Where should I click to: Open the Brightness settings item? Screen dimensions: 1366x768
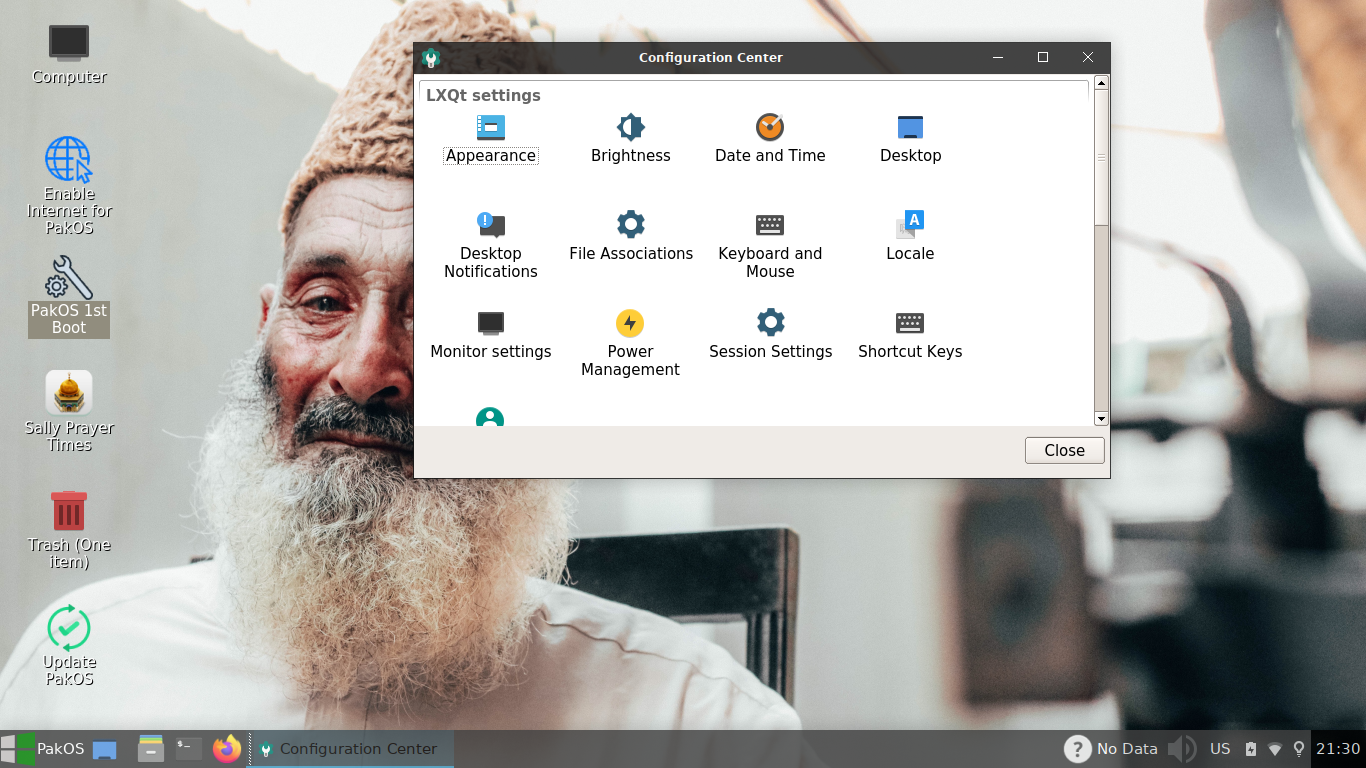[x=630, y=139]
